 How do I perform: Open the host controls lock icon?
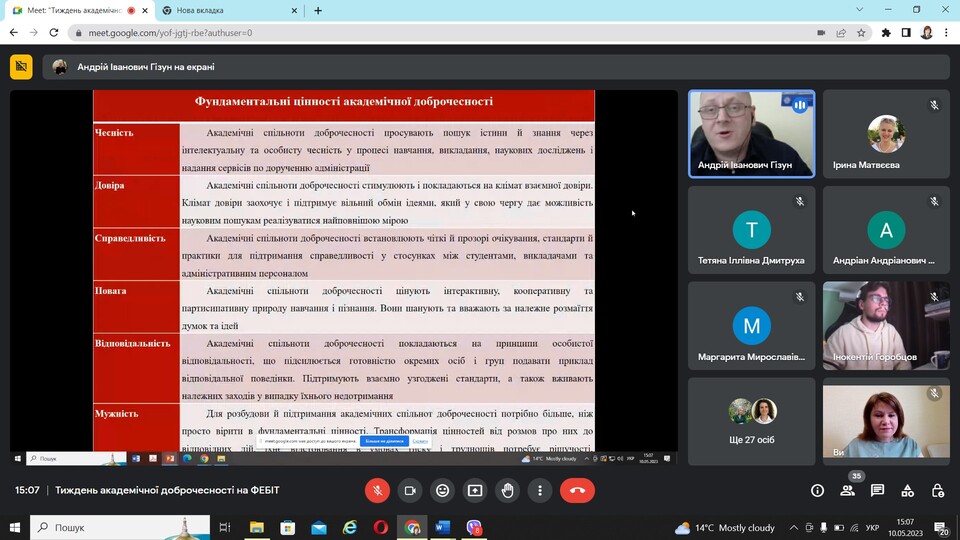click(937, 490)
